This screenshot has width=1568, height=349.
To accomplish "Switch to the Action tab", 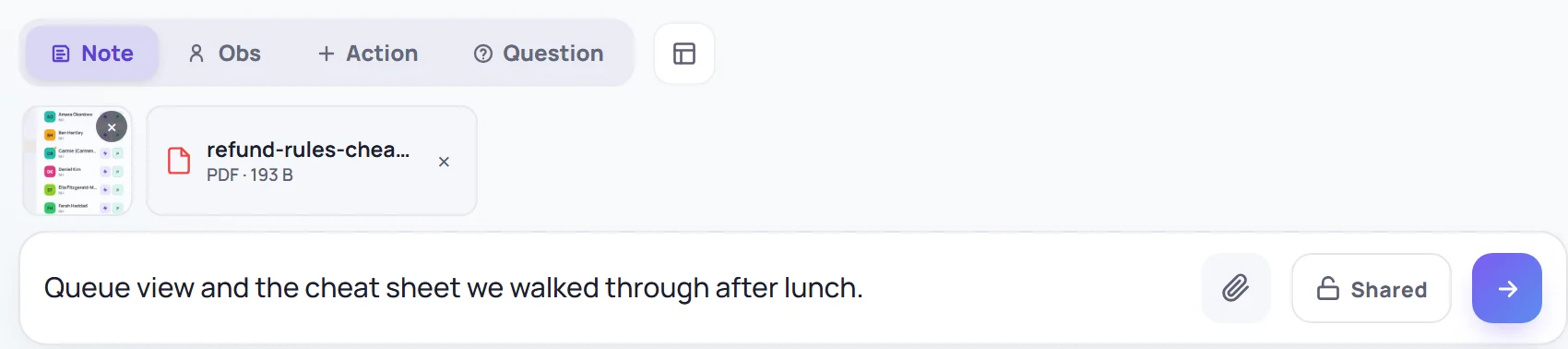I will [368, 54].
